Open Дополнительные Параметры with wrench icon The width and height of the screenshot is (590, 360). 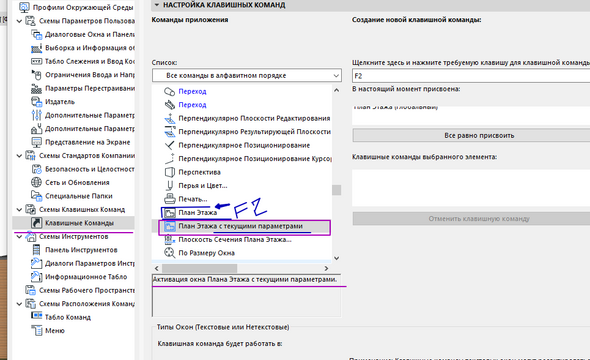coord(36,129)
